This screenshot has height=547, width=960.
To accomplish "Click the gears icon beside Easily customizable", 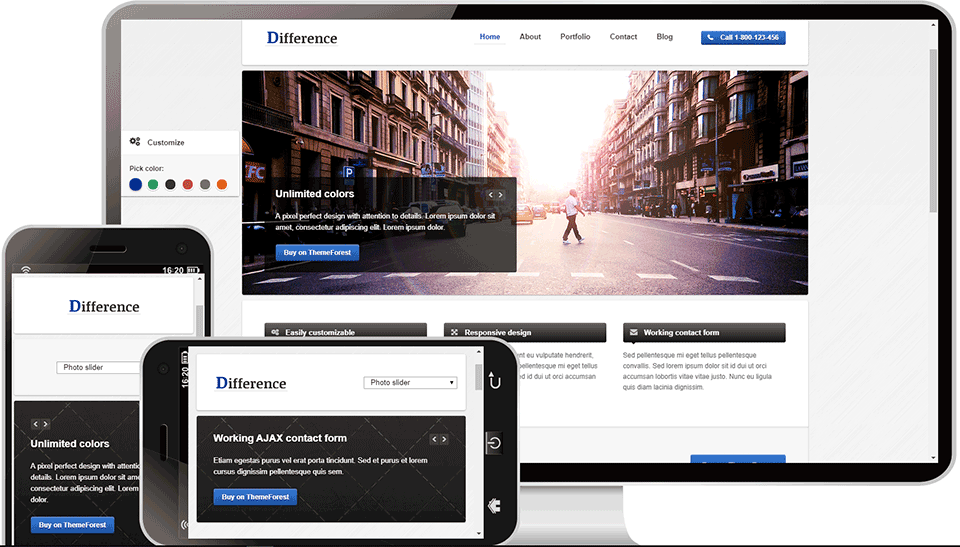I will pos(275,333).
